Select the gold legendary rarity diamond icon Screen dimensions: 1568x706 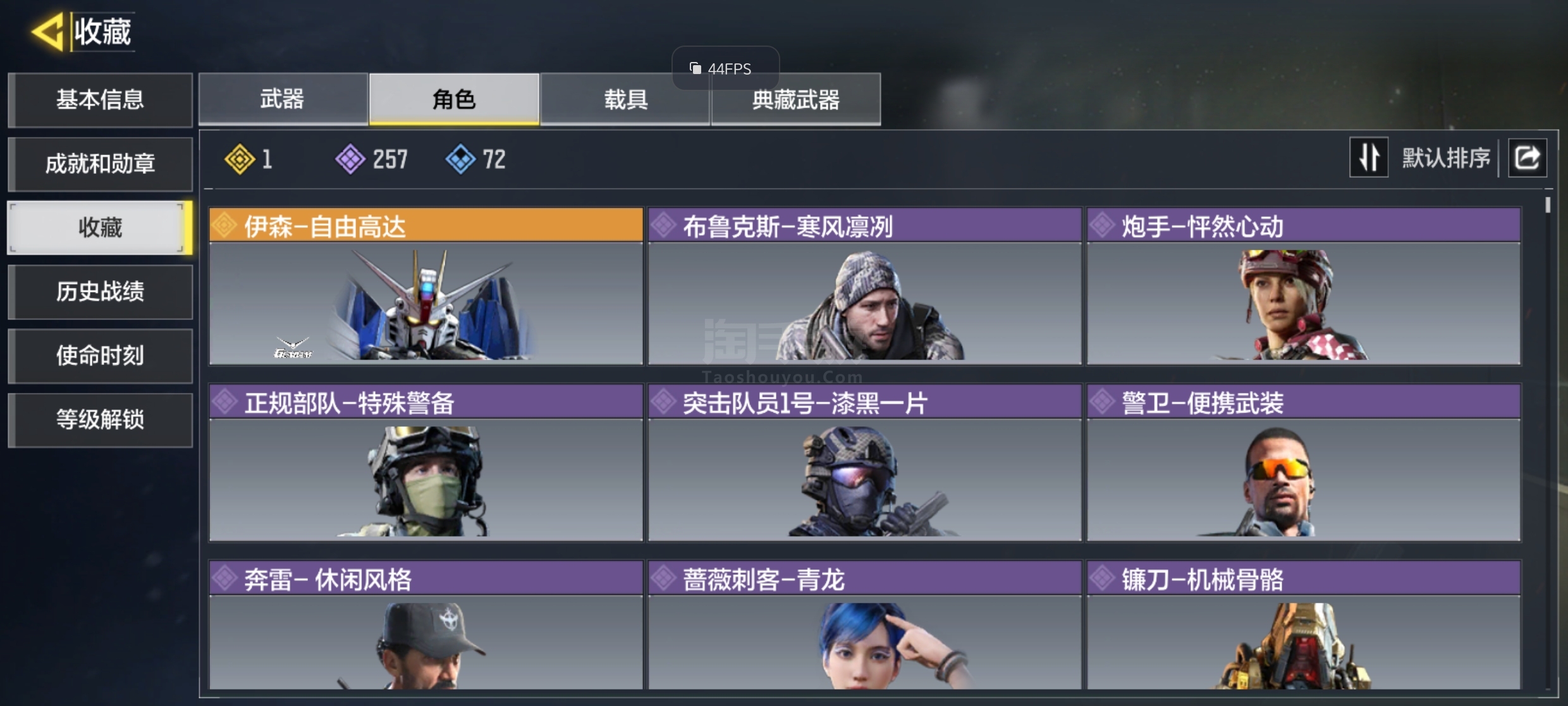240,159
